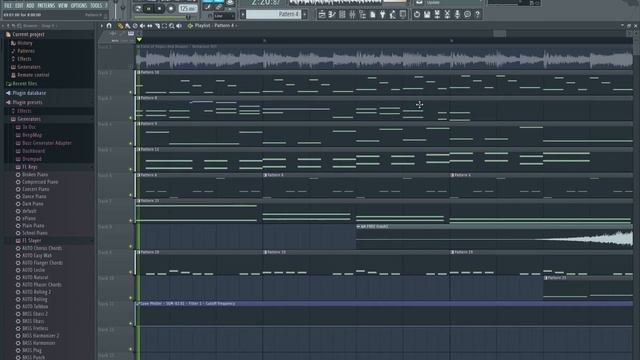The height and width of the screenshot is (360, 640).
Task: Click the help question mark icon
Action: point(478,15)
